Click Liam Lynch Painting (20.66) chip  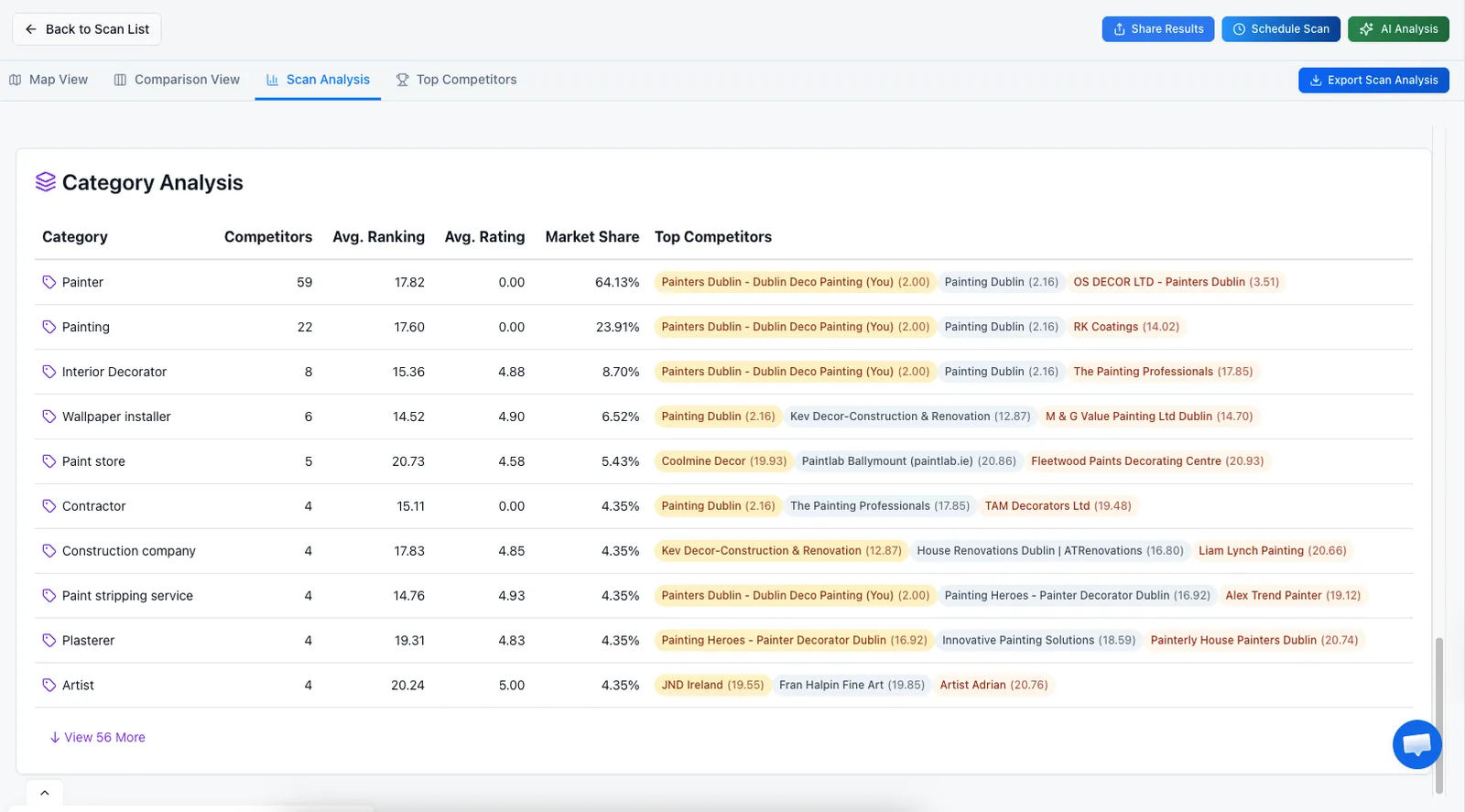pos(1273,551)
